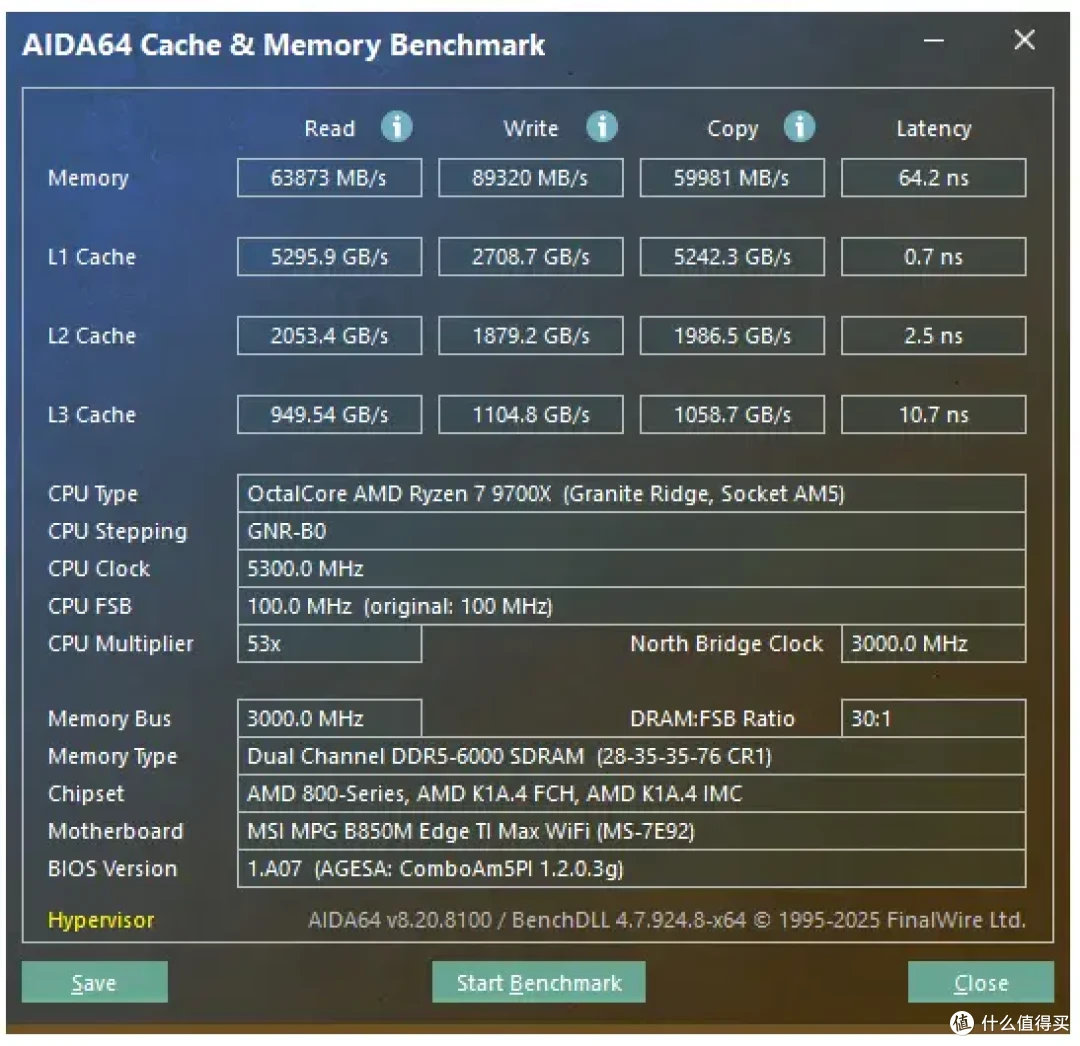The width and height of the screenshot is (1080, 1046).
Task: Select Memory Write value 89320 MB/s
Action: [x=530, y=178]
